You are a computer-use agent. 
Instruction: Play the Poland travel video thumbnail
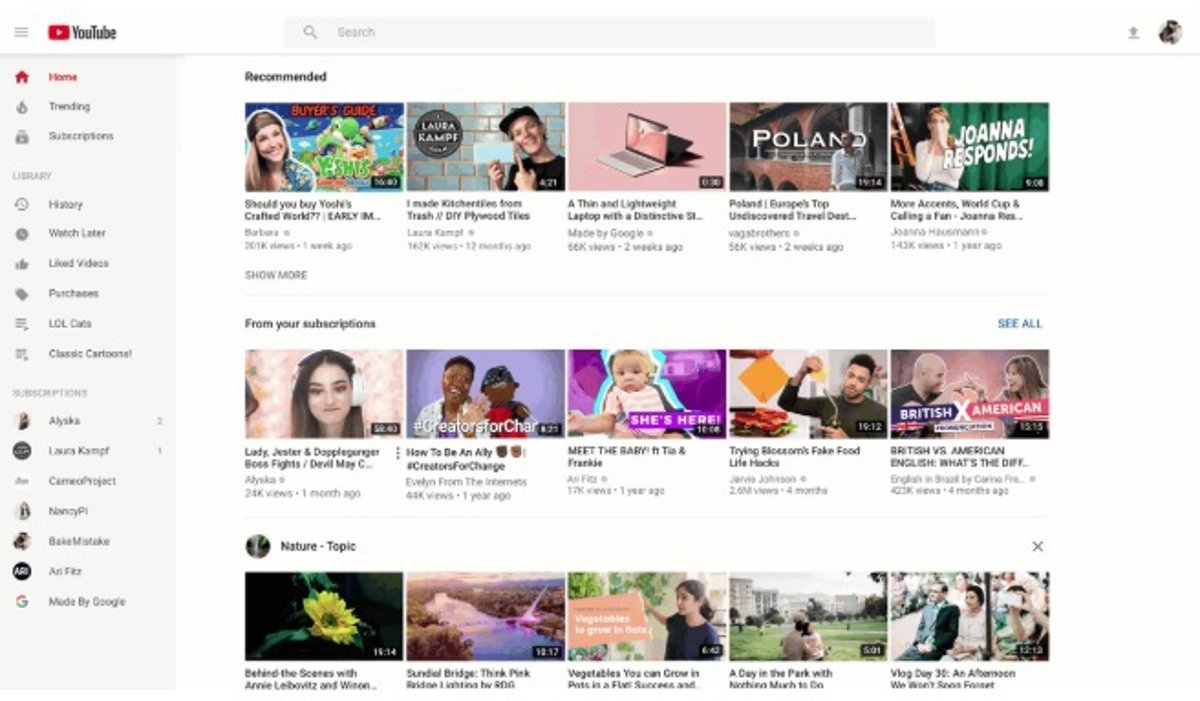coord(808,147)
